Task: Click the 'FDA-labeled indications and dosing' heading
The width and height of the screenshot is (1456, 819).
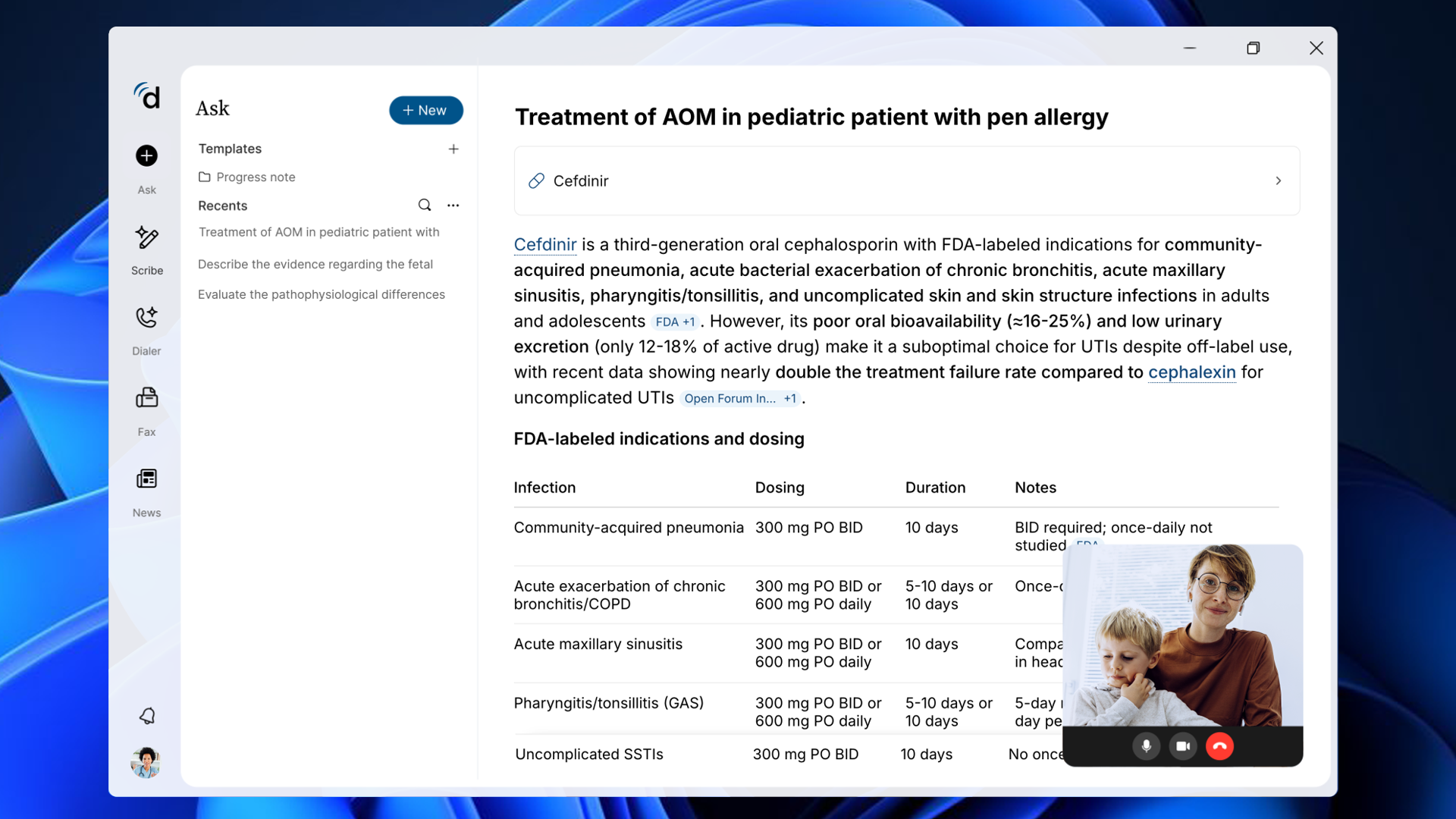Action: point(659,438)
